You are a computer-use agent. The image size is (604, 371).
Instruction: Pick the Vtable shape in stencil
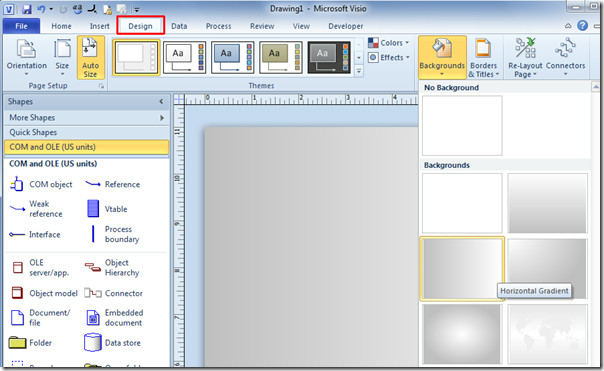(107, 208)
